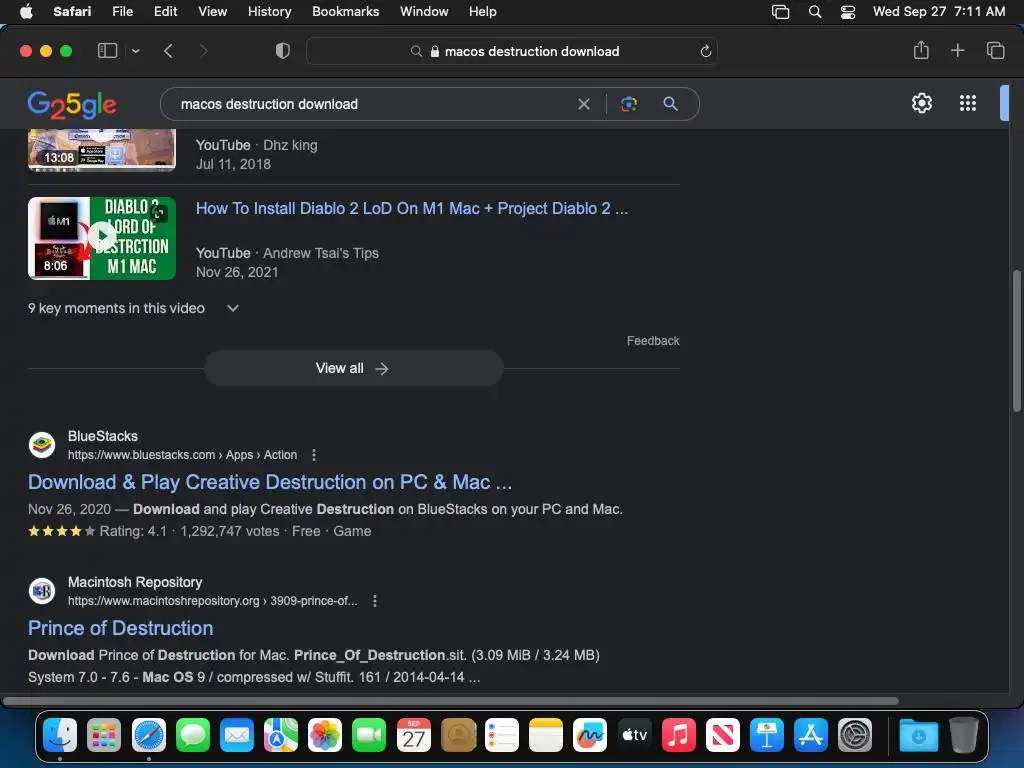The width and height of the screenshot is (1024, 768).
Task: Open Notes app in the Dock
Action: (546, 735)
